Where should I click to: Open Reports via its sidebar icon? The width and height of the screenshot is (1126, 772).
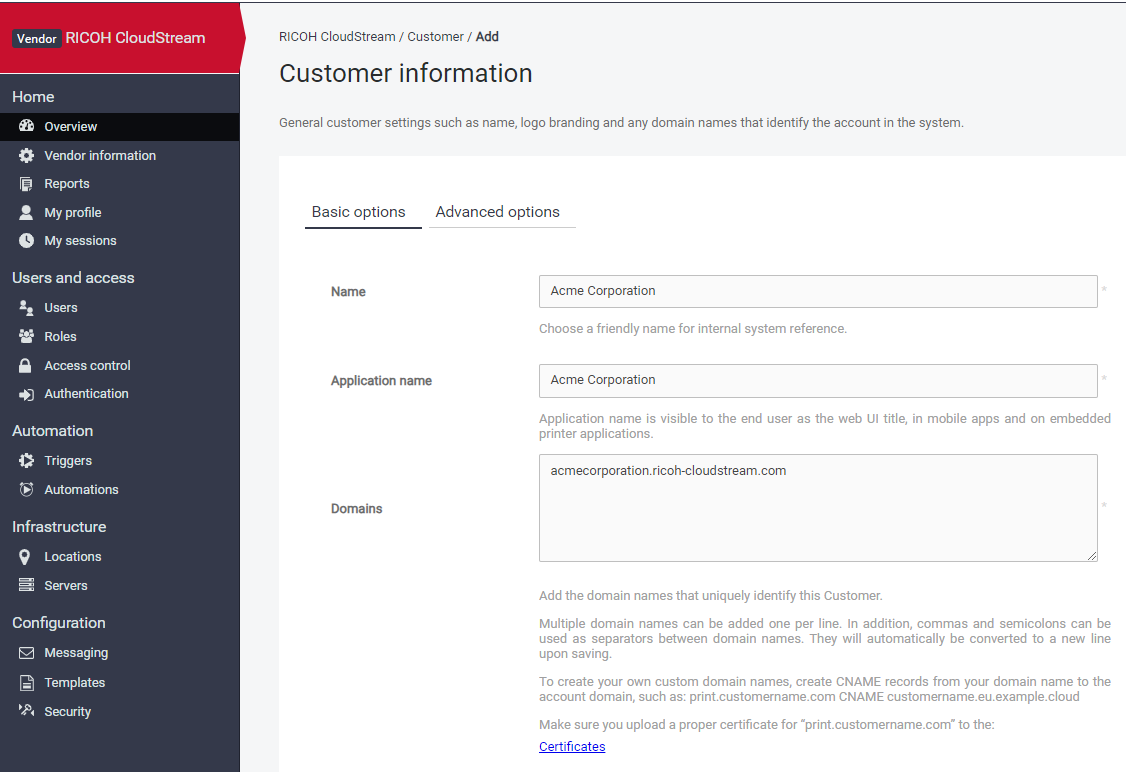(x=27, y=184)
